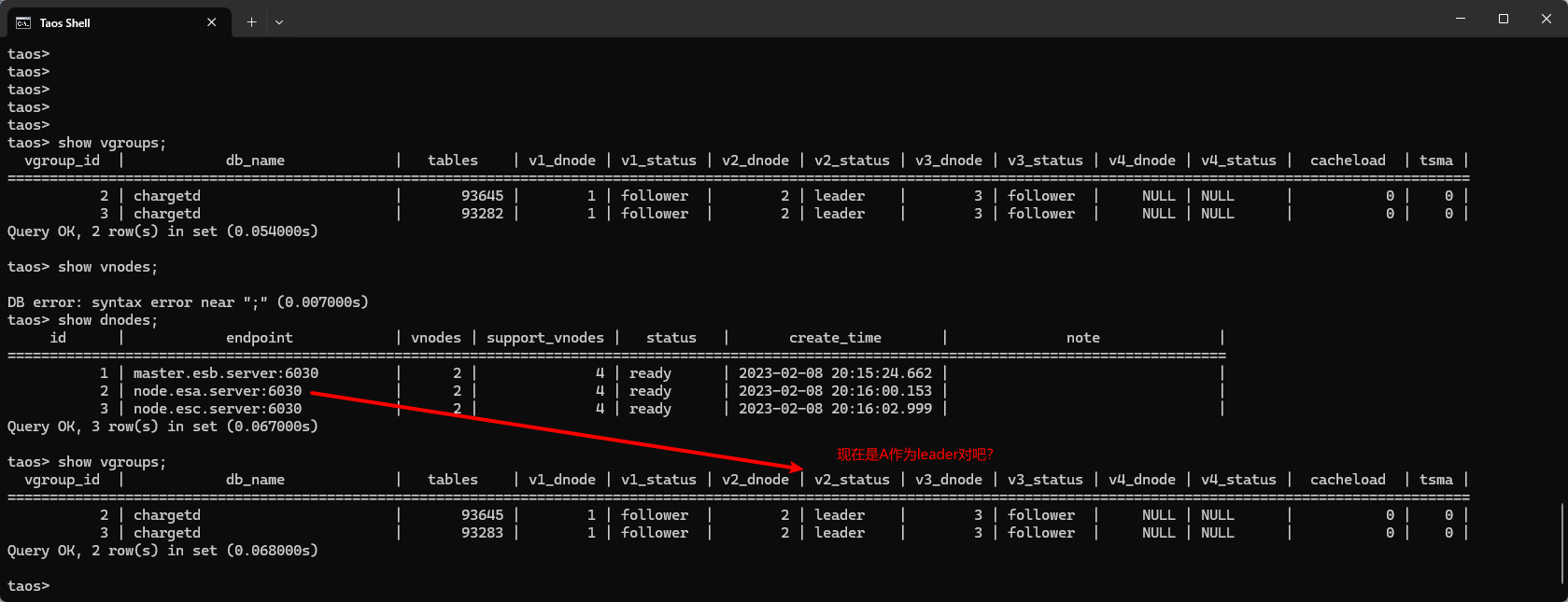Select the Taos Shell tab title
Viewport: 1568px width, 602px height.
[x=65, y=22]
